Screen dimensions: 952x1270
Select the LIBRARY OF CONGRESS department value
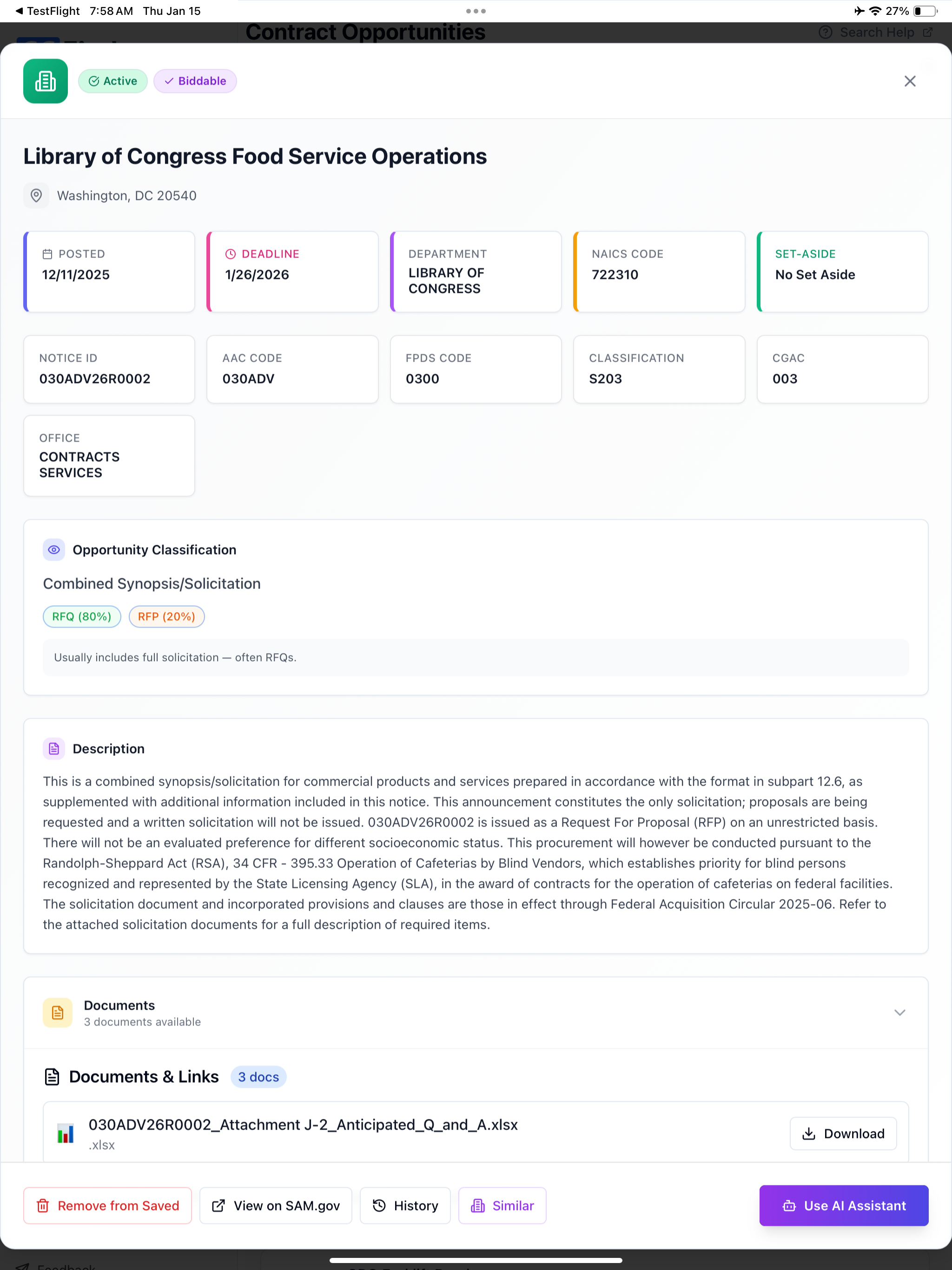(447, 281)
